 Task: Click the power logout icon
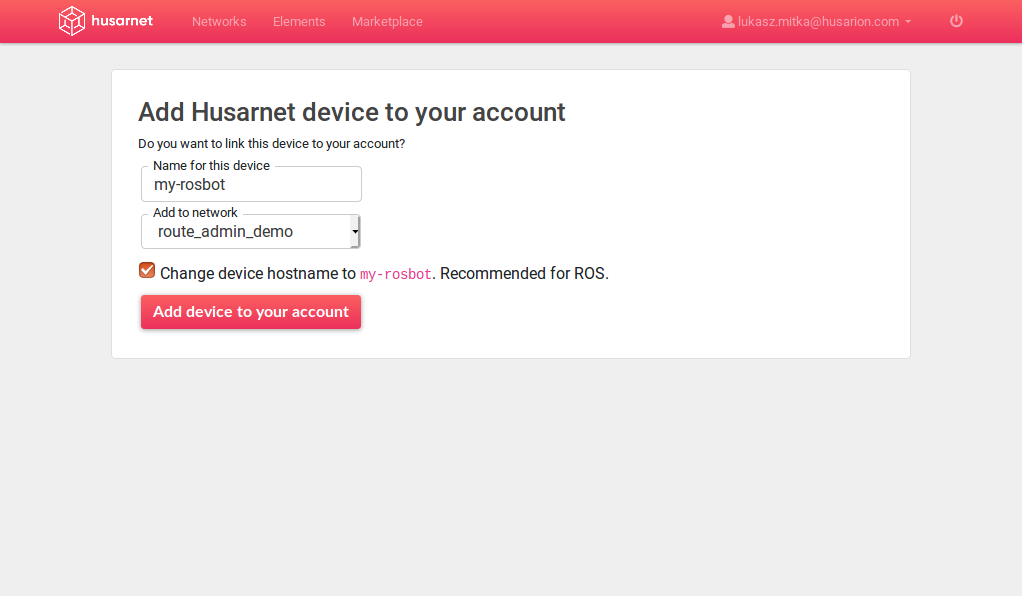pyautogui.click(x=956, y=21)
